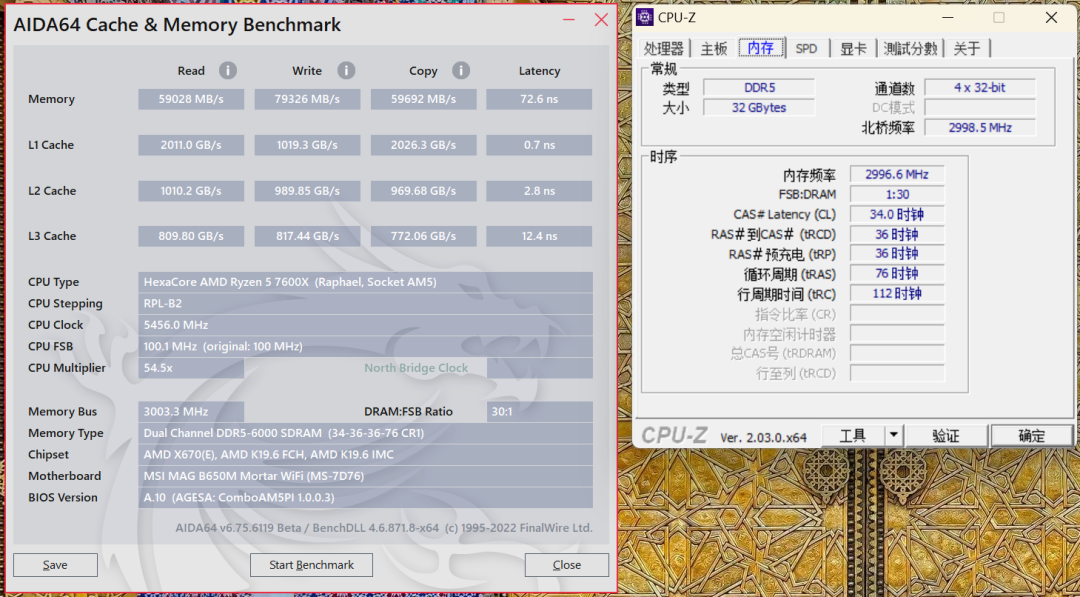Click the empty North Bridge Clock field
Image resolution: width=1080 pixels, height=597 pixels.
(539, 368)
